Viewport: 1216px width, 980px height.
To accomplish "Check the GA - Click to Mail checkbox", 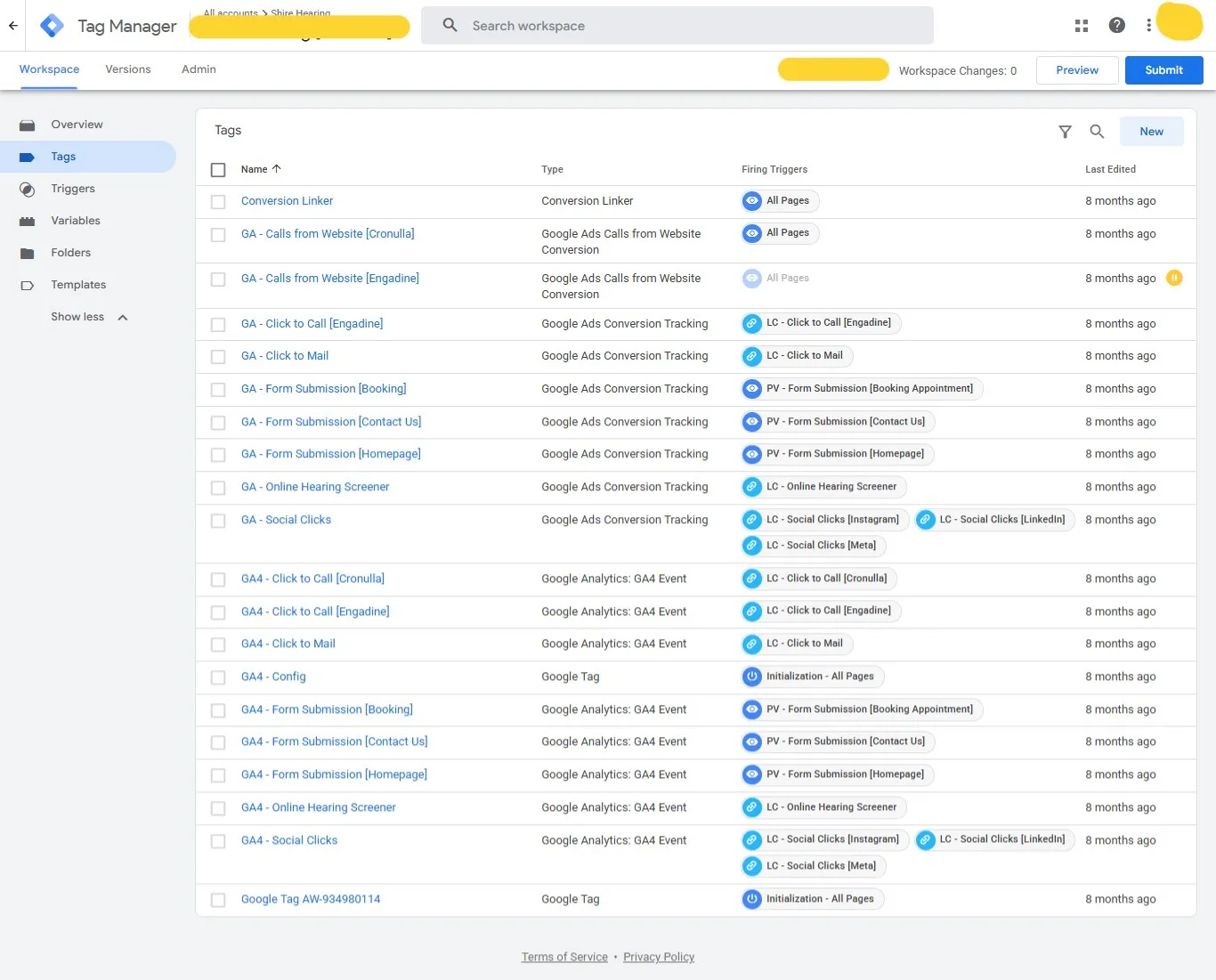I will pyautogui.click(x=218, y=357).
